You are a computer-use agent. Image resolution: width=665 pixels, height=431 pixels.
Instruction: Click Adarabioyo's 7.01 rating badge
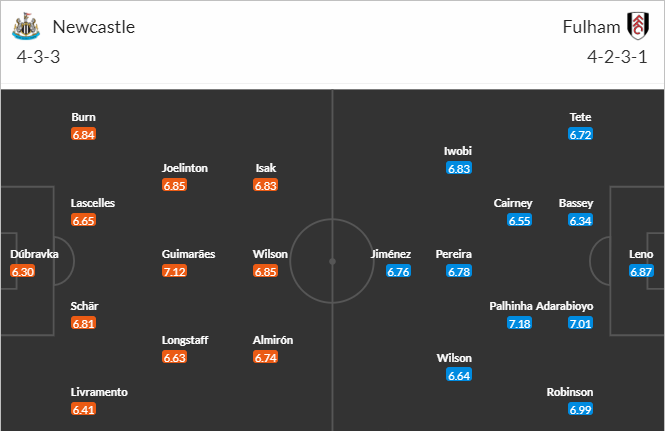coord(581,324)
